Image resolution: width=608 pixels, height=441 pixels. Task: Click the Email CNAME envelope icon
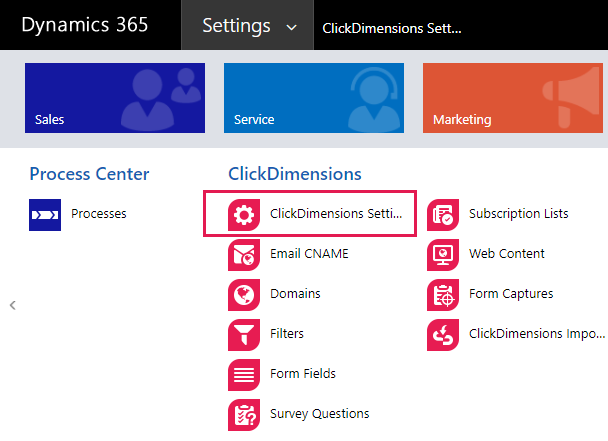pos(244,255)
